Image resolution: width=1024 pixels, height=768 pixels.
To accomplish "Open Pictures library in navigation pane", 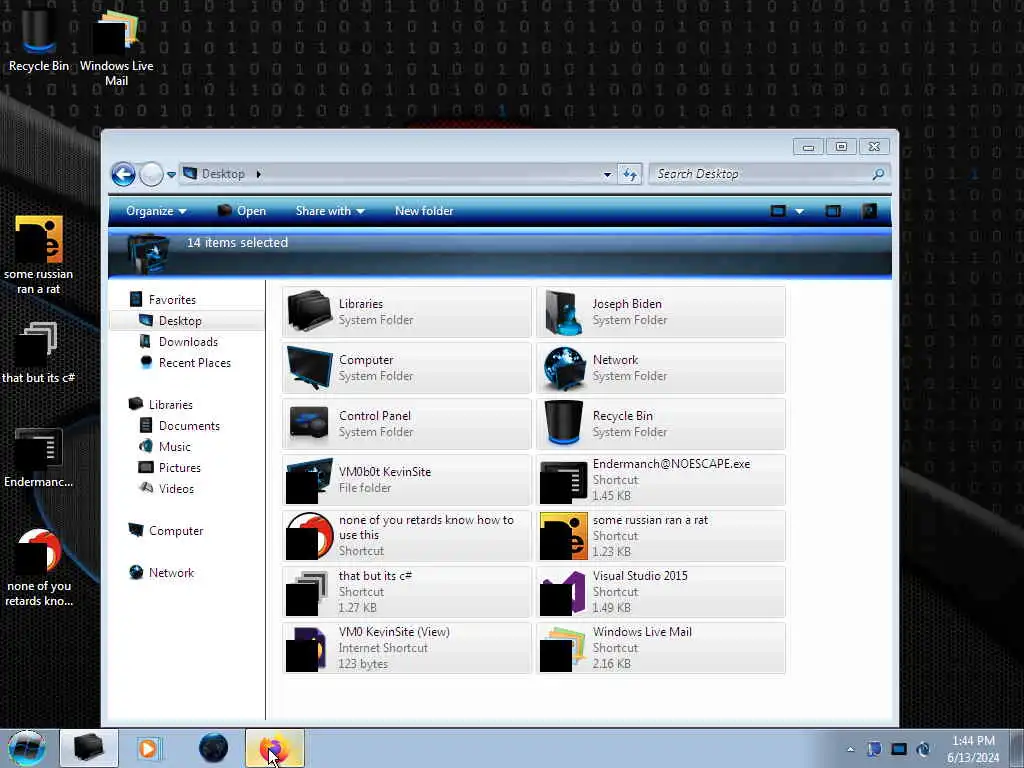I will click(180, 468).
